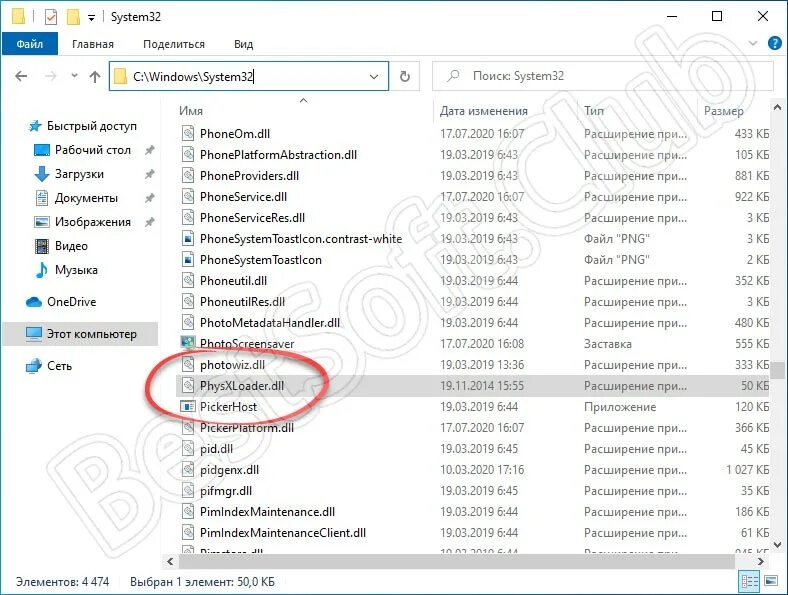The height and width of the screenshot is (595, 788).
Task: Open Рабочий стол in navigation pane
Action: point(82,150)
